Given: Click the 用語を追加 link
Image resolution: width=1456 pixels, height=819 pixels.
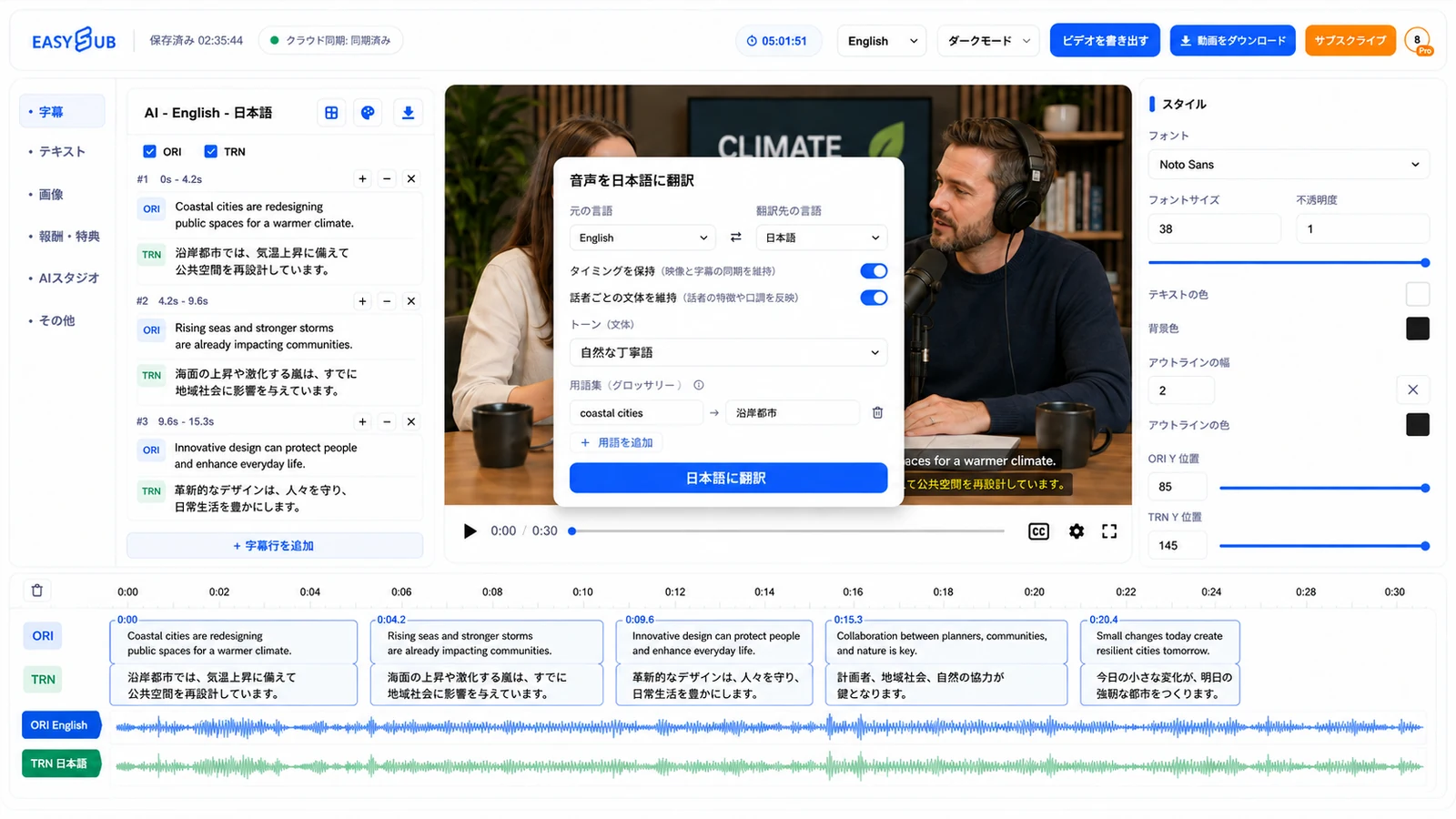Looking at the screenshot, I should [617, 442].
